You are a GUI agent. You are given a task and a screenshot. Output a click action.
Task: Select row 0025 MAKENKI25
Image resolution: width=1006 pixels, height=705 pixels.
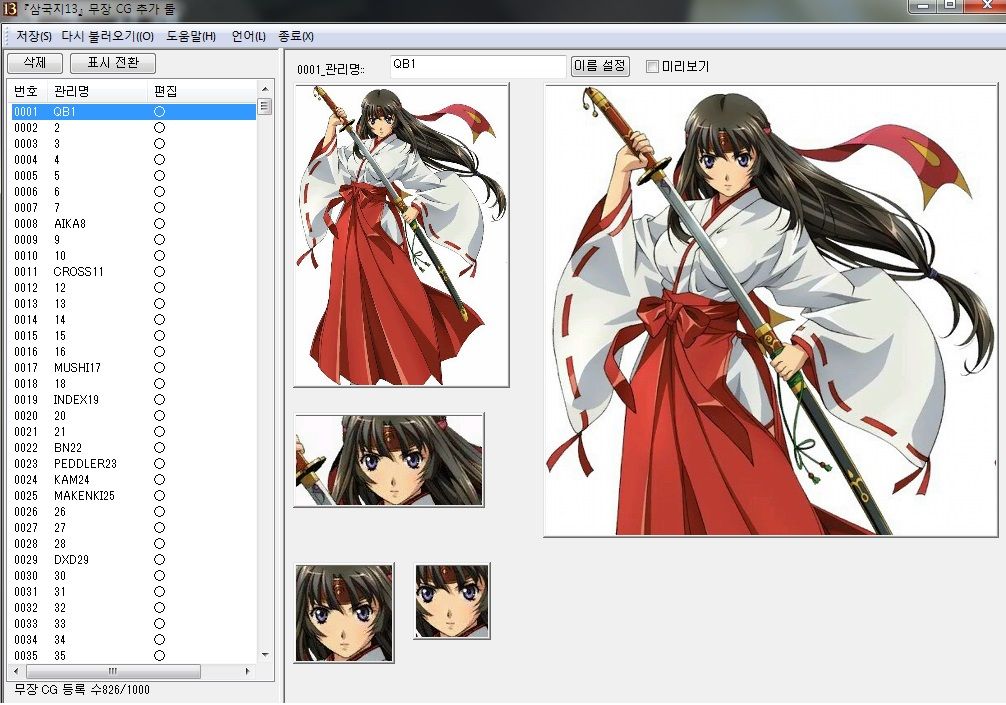coord(133,496)
